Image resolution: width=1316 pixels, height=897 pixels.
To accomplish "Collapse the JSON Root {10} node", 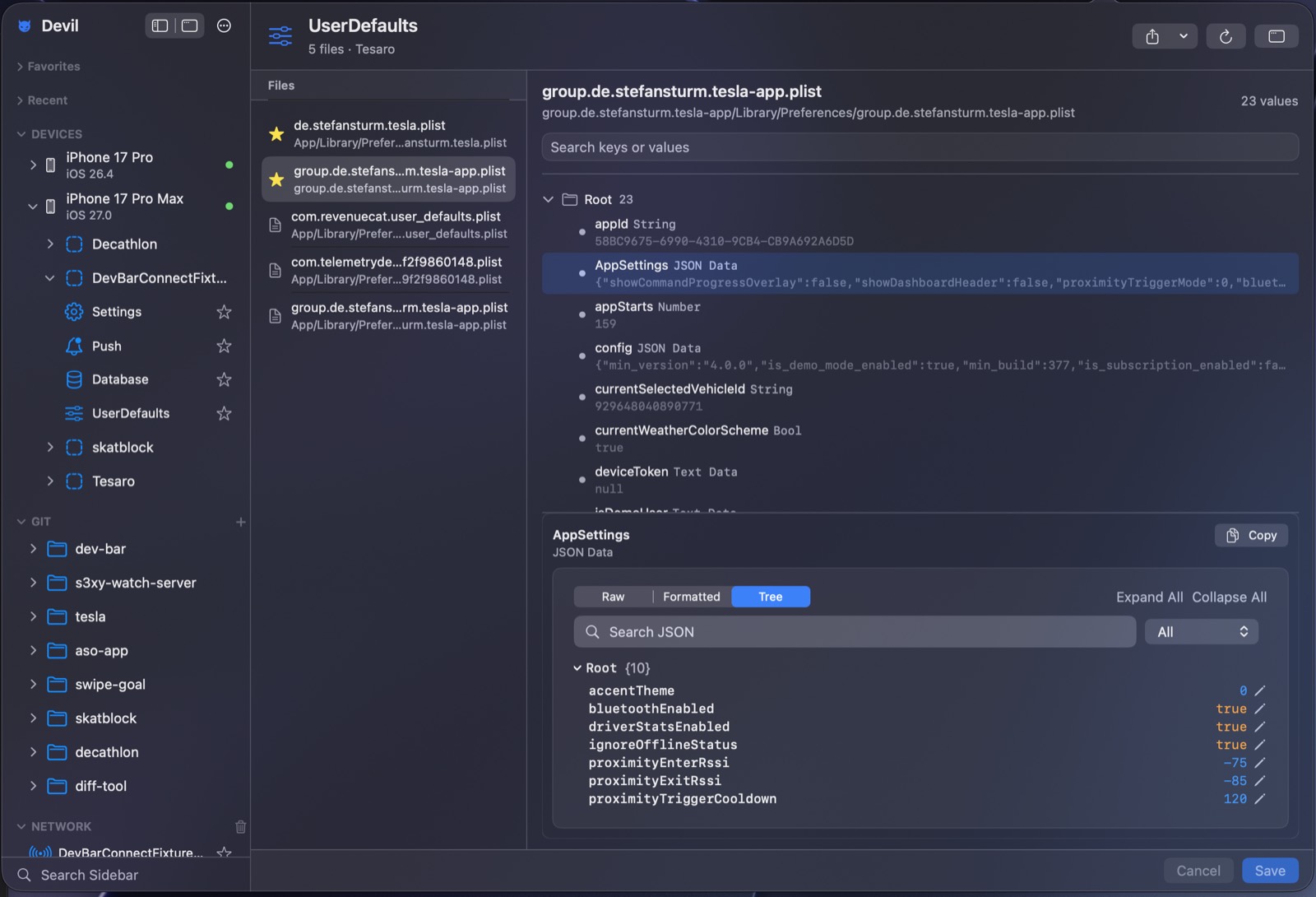I will [577, 668].
